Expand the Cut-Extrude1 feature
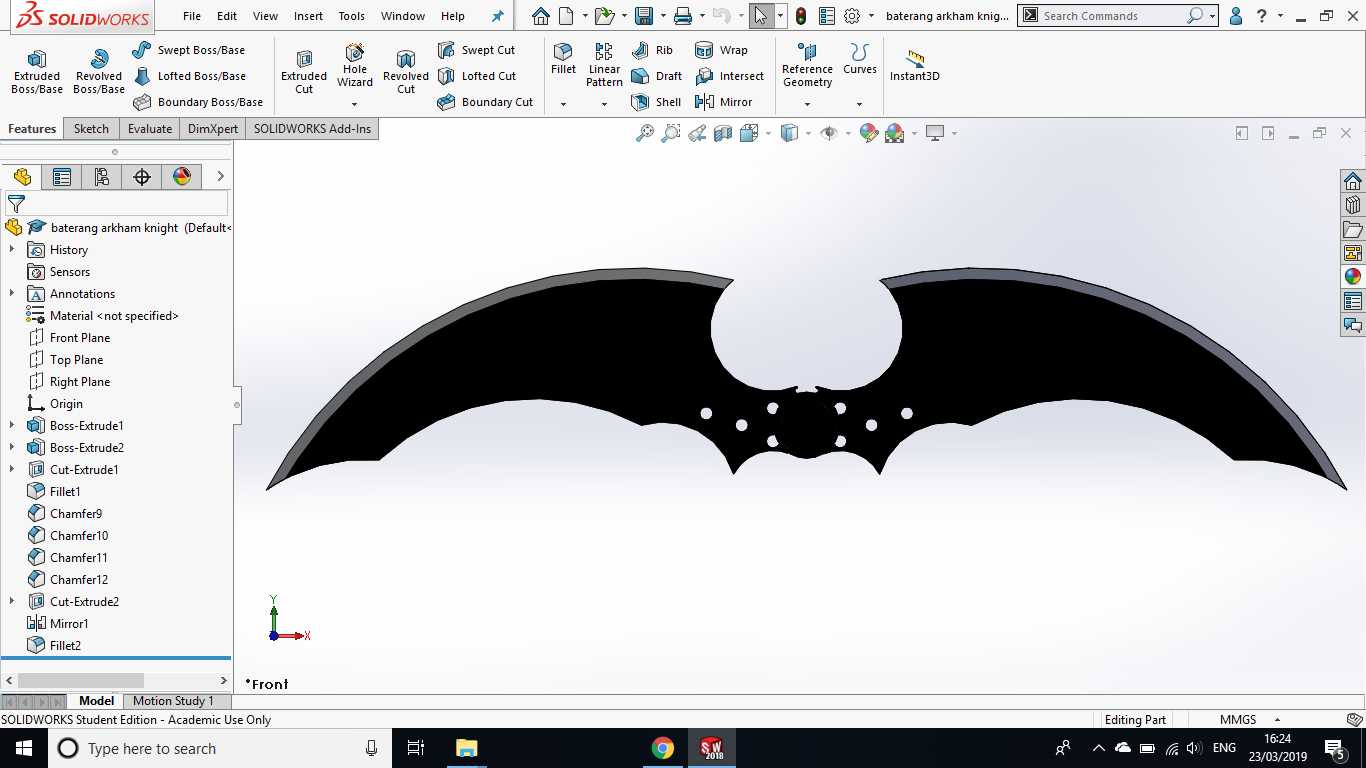The image size is (1366, 768). pos(12,470)
